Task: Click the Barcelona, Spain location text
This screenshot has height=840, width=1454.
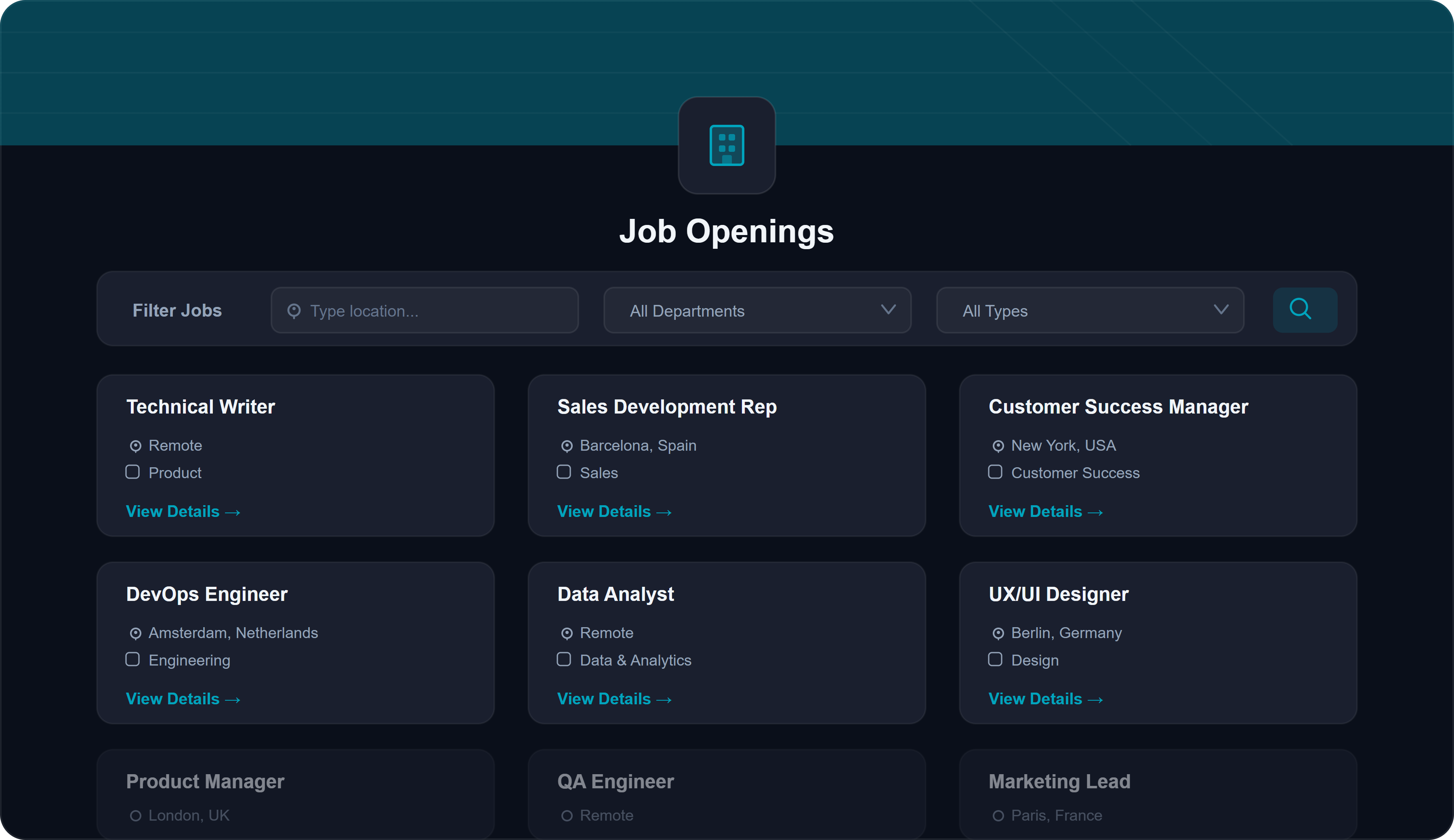Action: pyautogui.click(x=638, y=446)
